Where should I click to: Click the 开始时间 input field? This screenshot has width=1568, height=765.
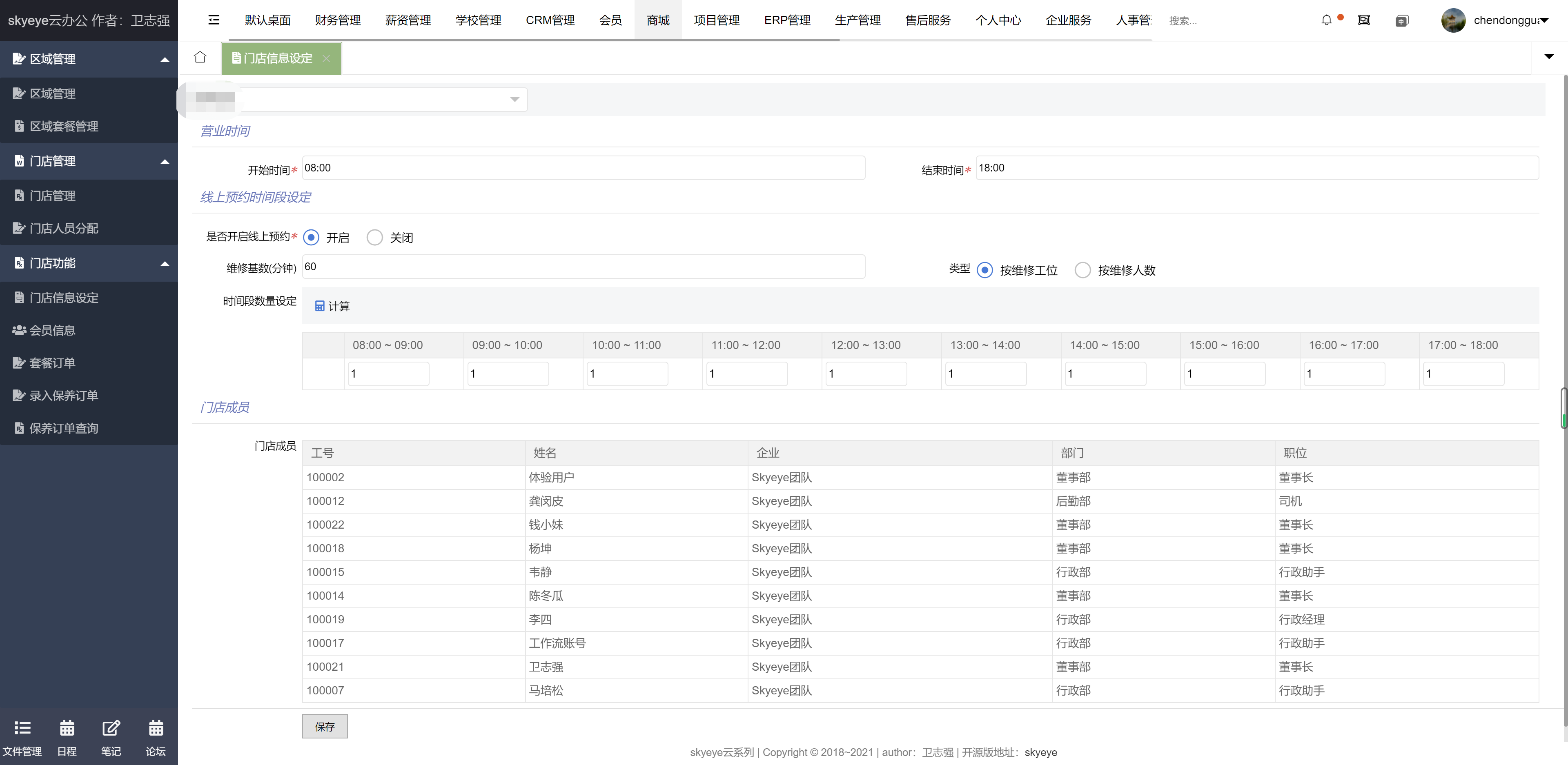[583, 168]
